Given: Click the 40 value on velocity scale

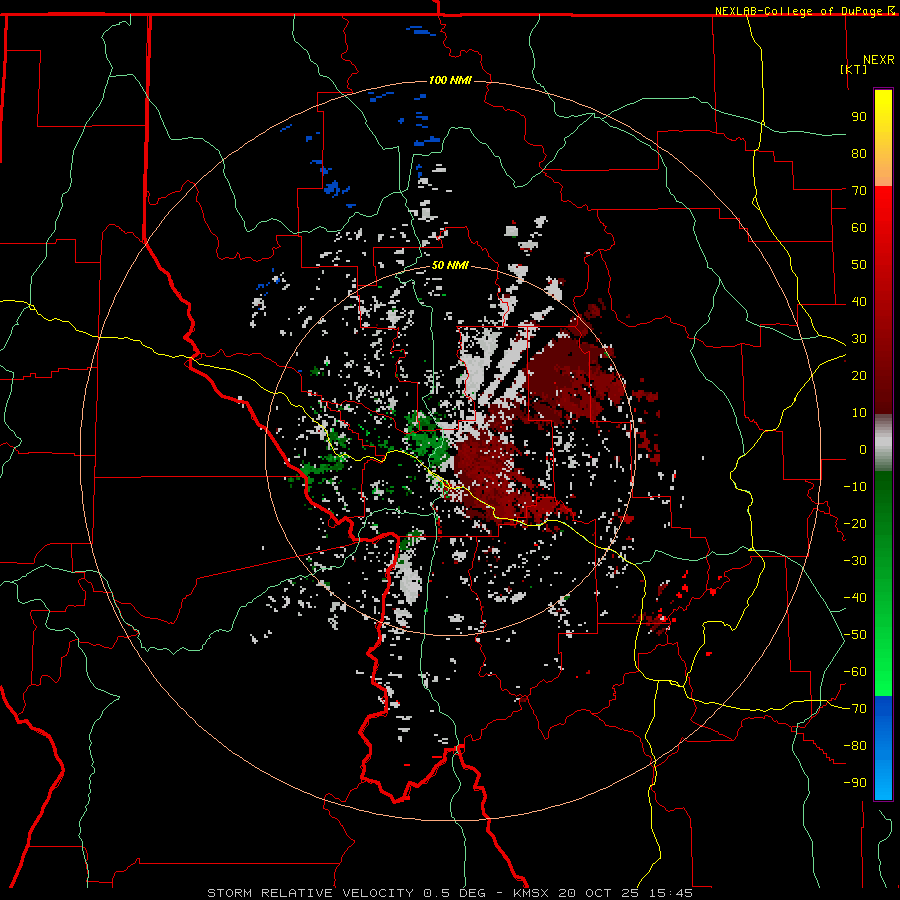Looking at the screenshot, I should pos(859,302).
